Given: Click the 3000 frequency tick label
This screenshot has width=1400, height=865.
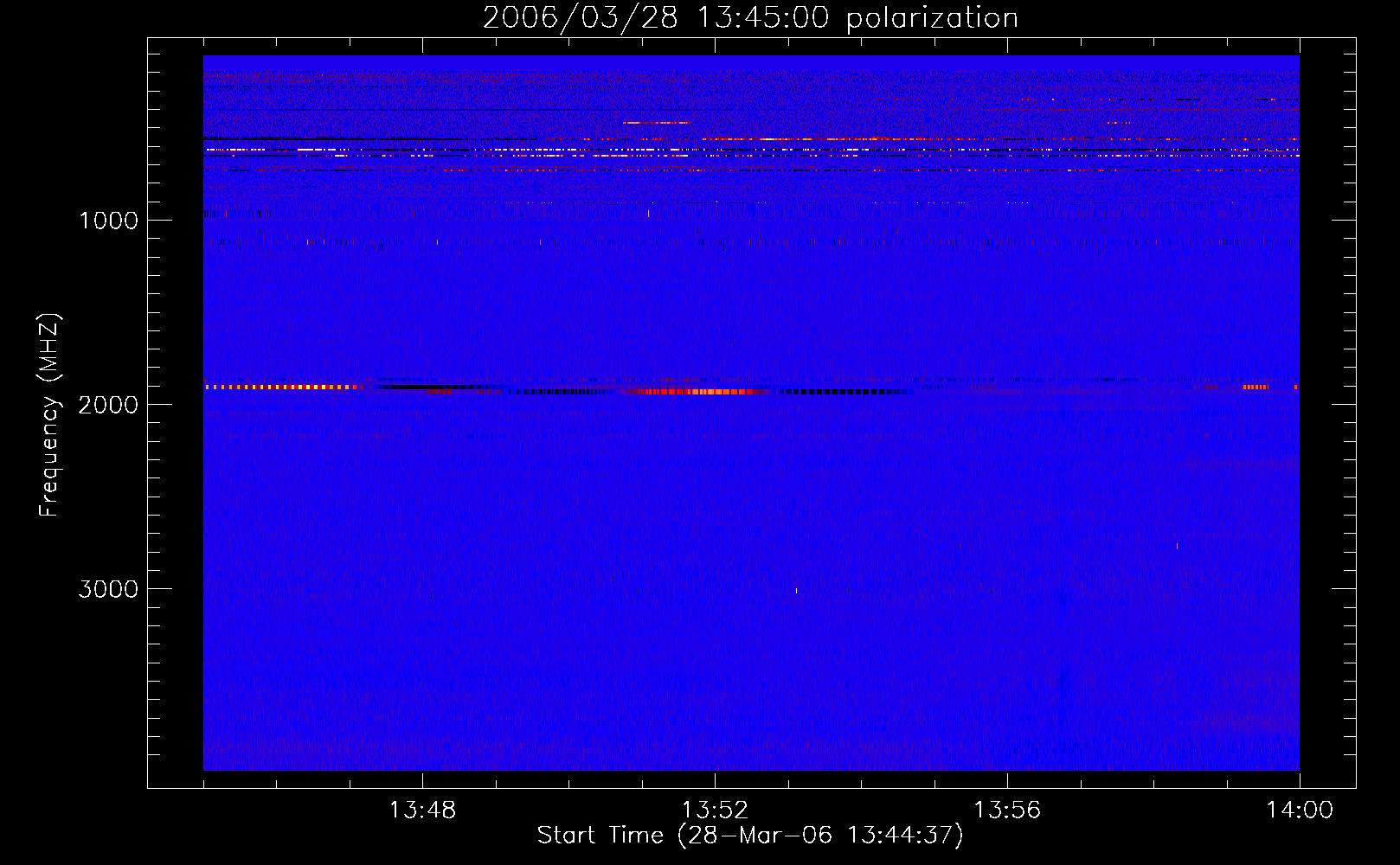Looking at the screenshot, I should pyautogui.click(x=108, y=589).
